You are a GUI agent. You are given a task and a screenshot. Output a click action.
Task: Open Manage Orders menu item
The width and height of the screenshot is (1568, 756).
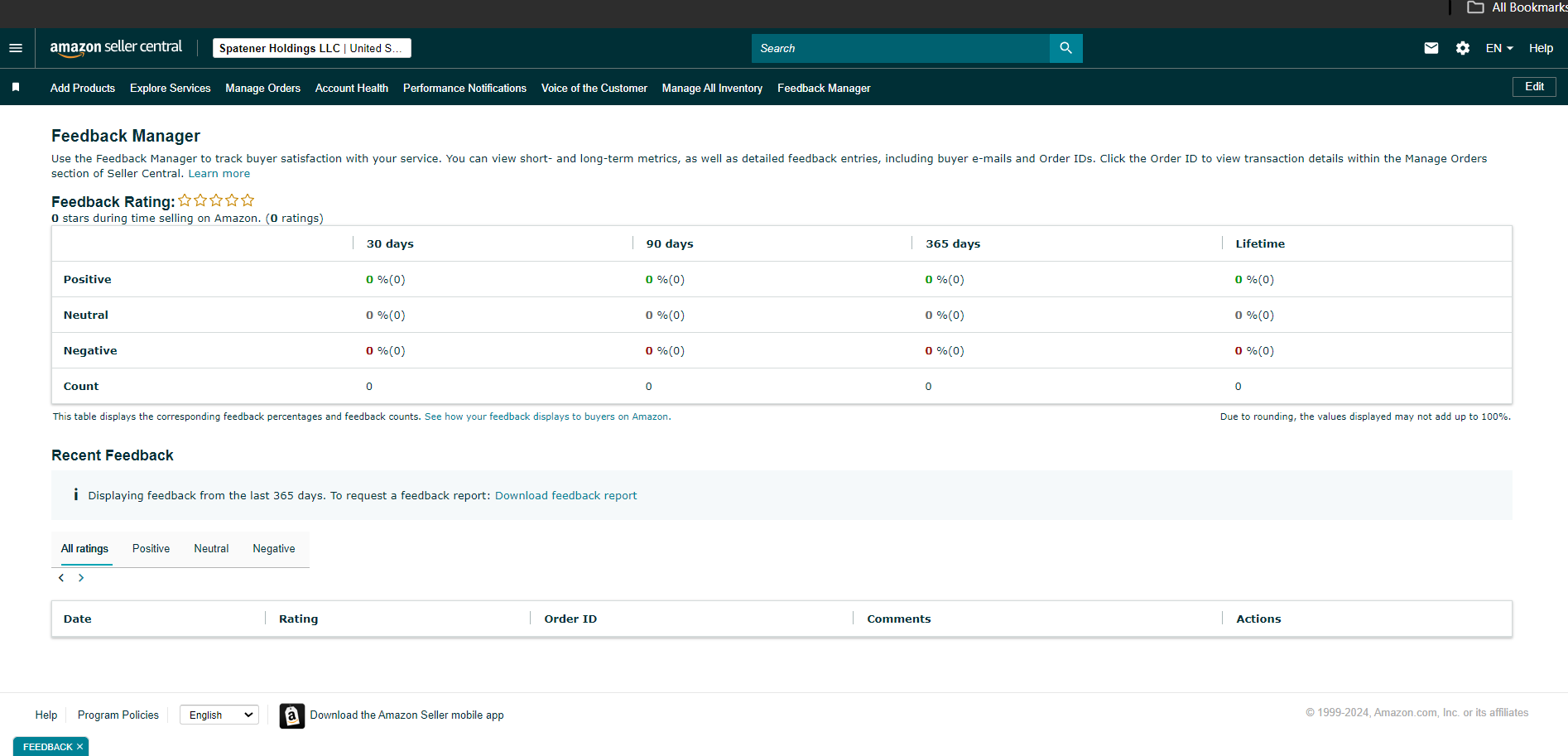coord(263,88)
